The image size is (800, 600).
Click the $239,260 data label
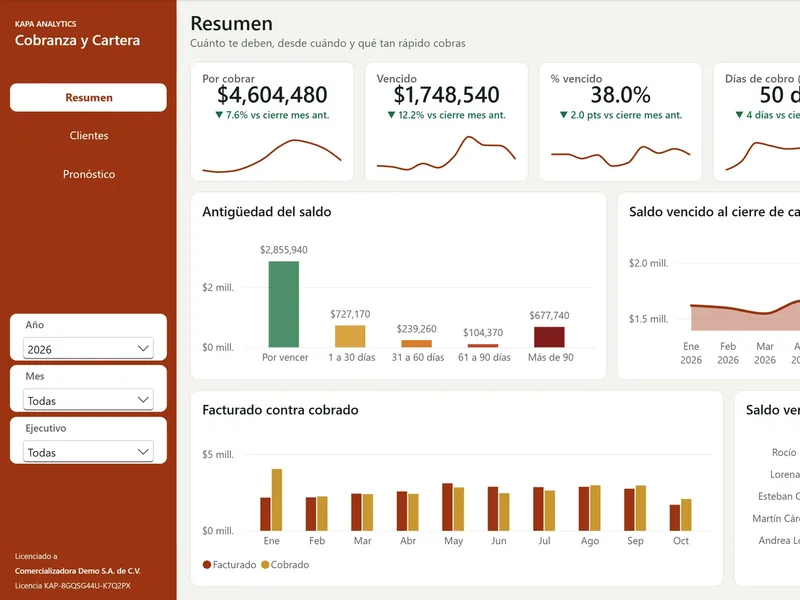click(x=416, y=329)
